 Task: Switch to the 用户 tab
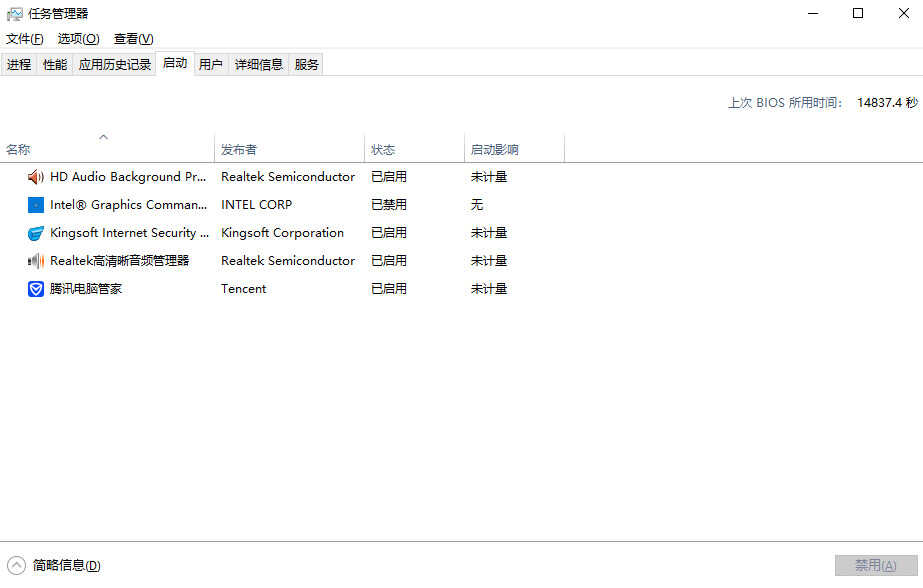(x=211, y=64)
